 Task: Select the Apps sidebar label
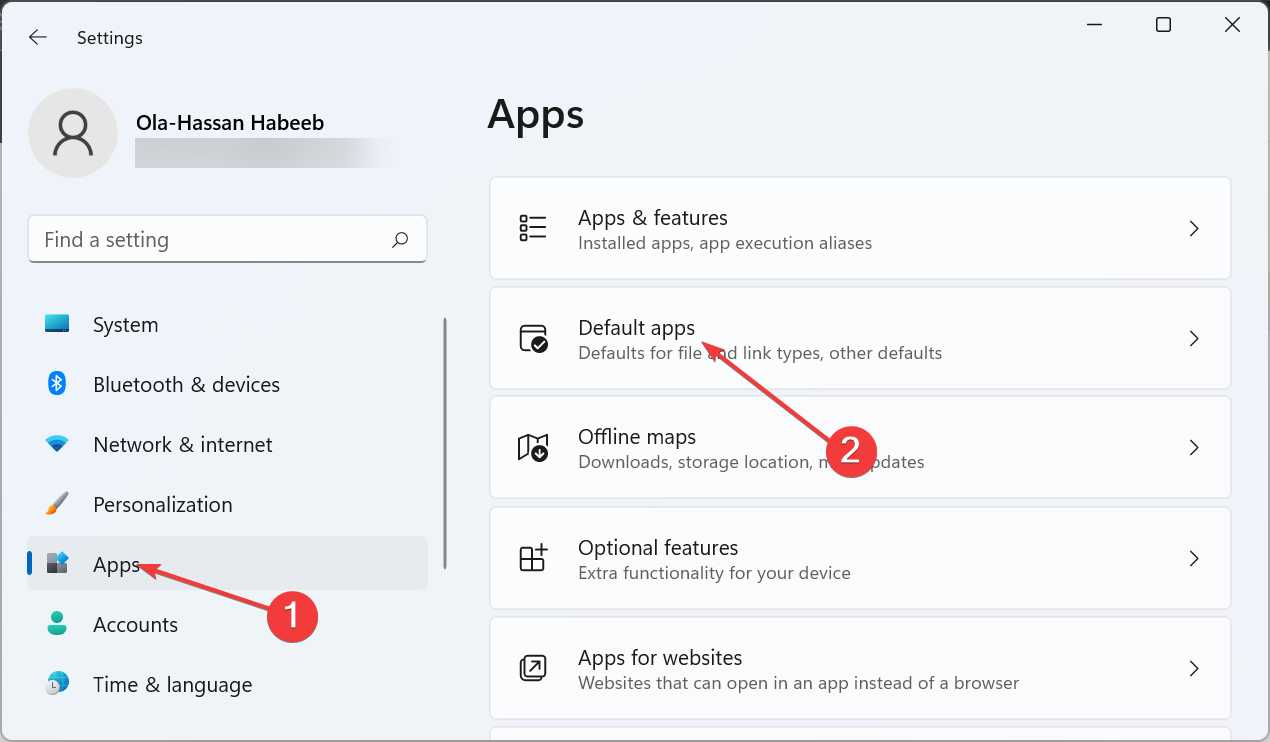tap(116, 564)
